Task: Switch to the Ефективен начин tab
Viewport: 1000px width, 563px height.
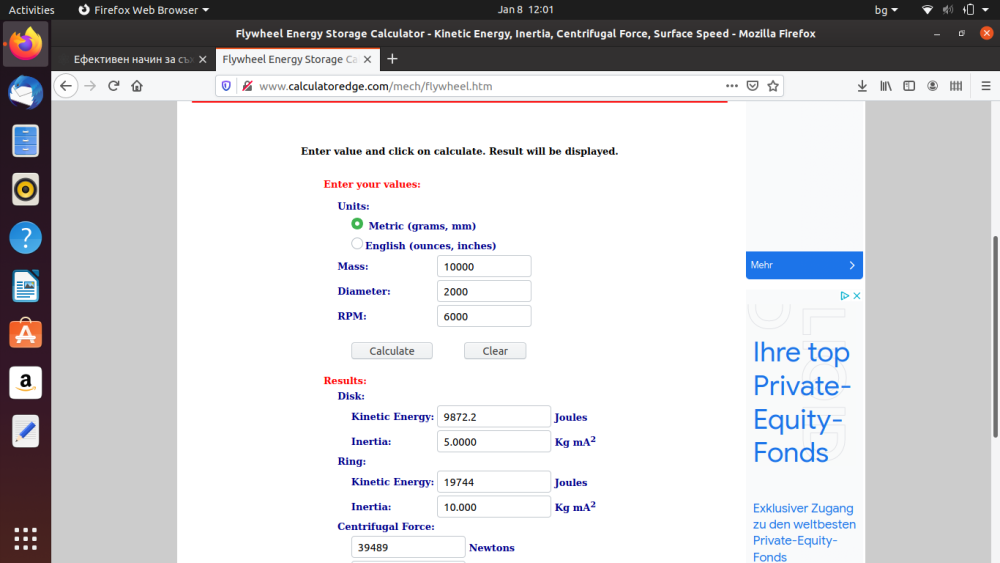Action: point(130,59)
